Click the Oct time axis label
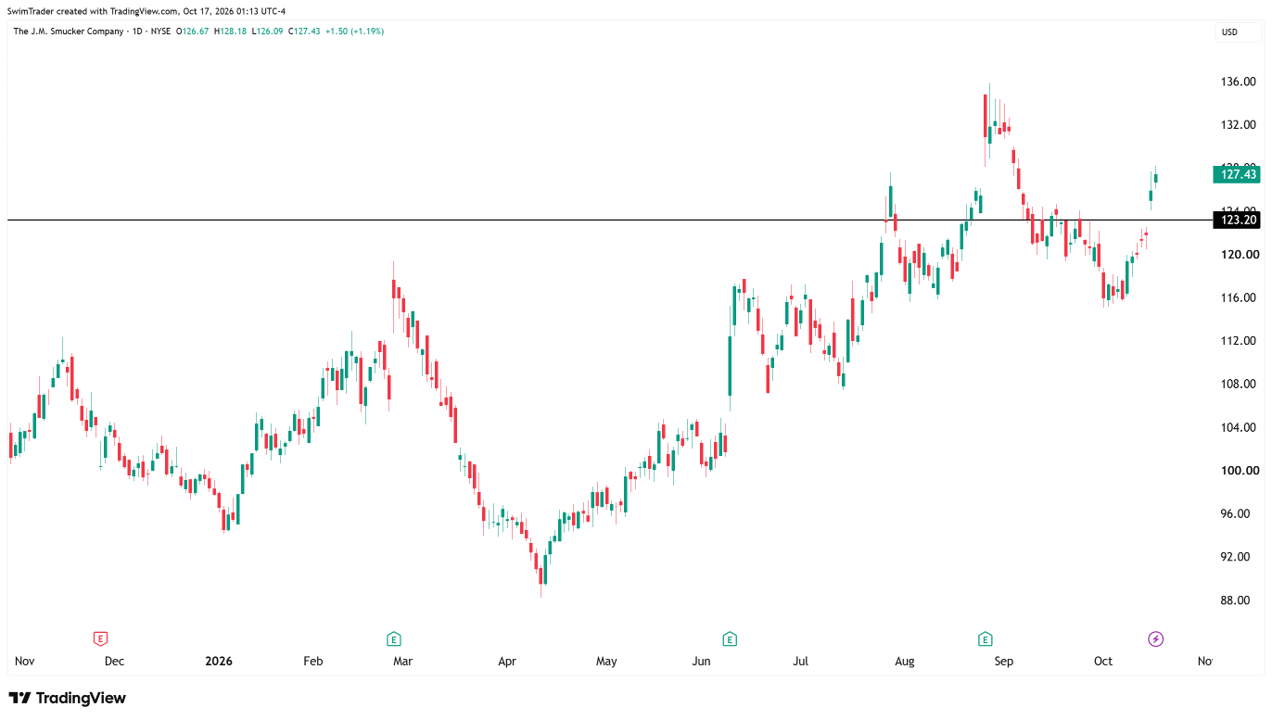1272x720 pixels. pyautogui.click(x=1103, y=661)
